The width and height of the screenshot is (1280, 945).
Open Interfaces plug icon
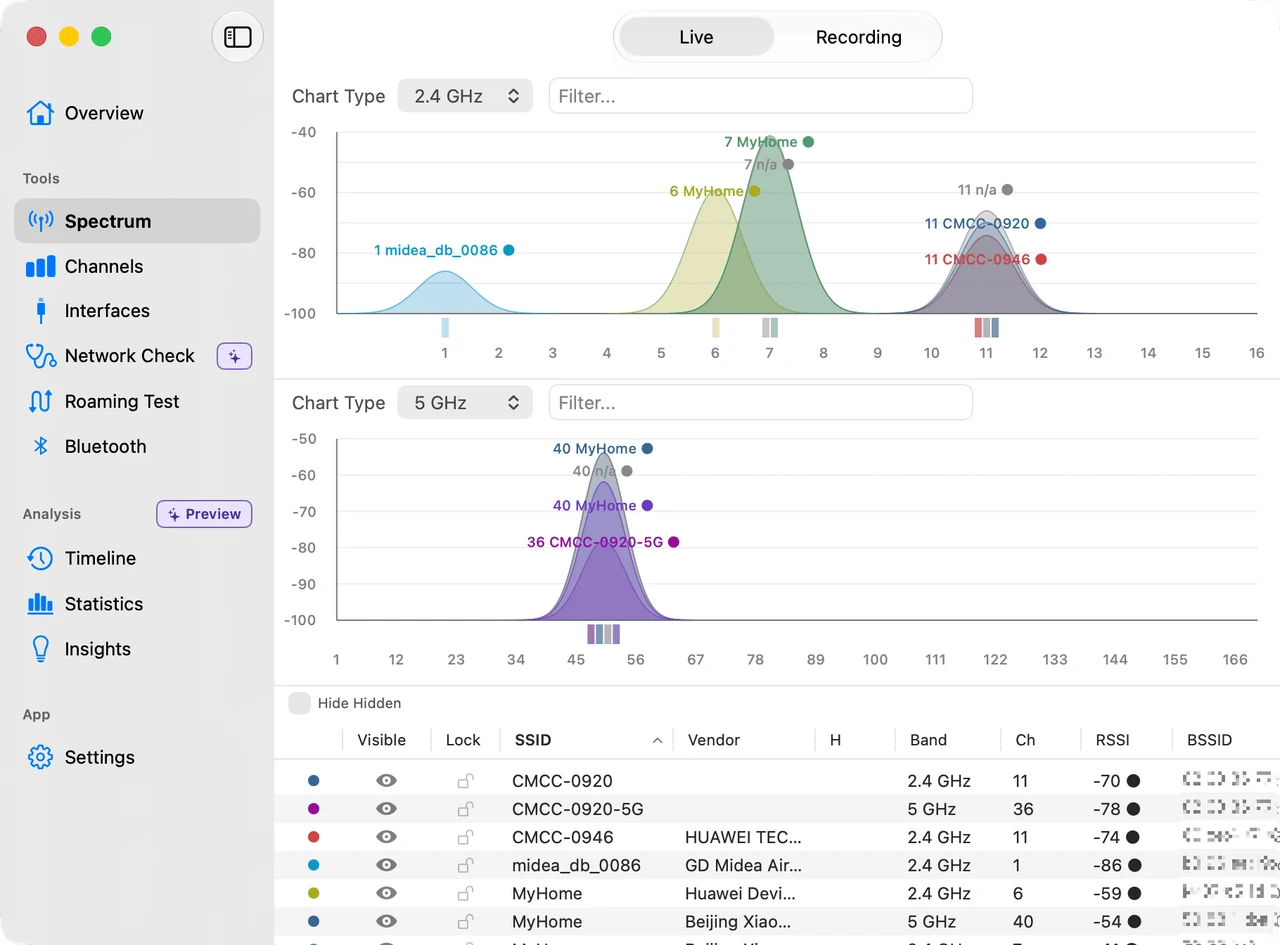coord(41,311)
